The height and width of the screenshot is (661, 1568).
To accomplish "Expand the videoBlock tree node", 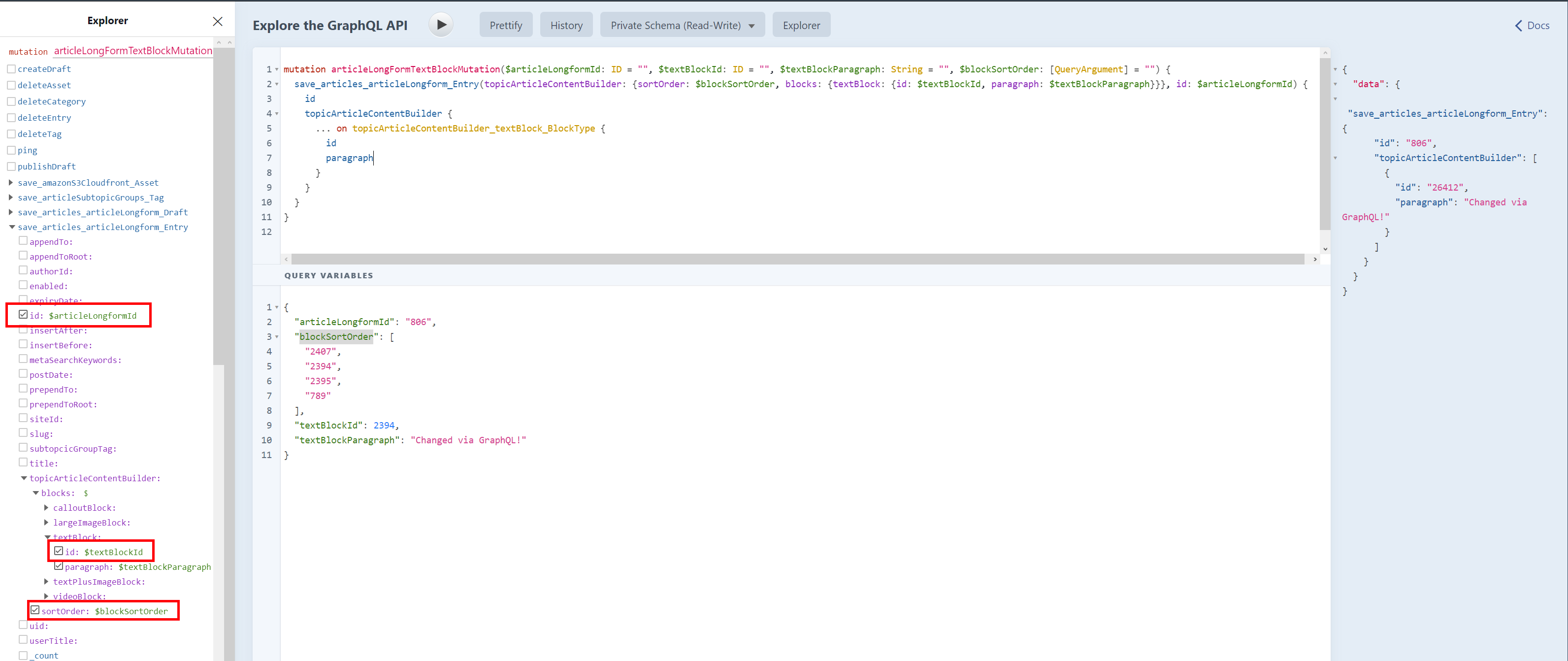I will pyautogui.click(x=47, y=596).
